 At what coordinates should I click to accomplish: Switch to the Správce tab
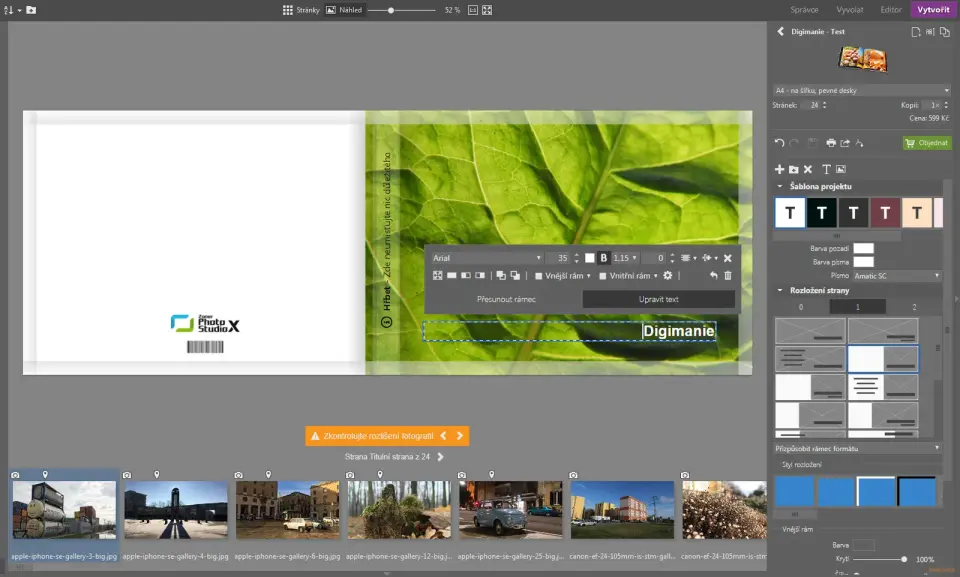click(805, 9)
